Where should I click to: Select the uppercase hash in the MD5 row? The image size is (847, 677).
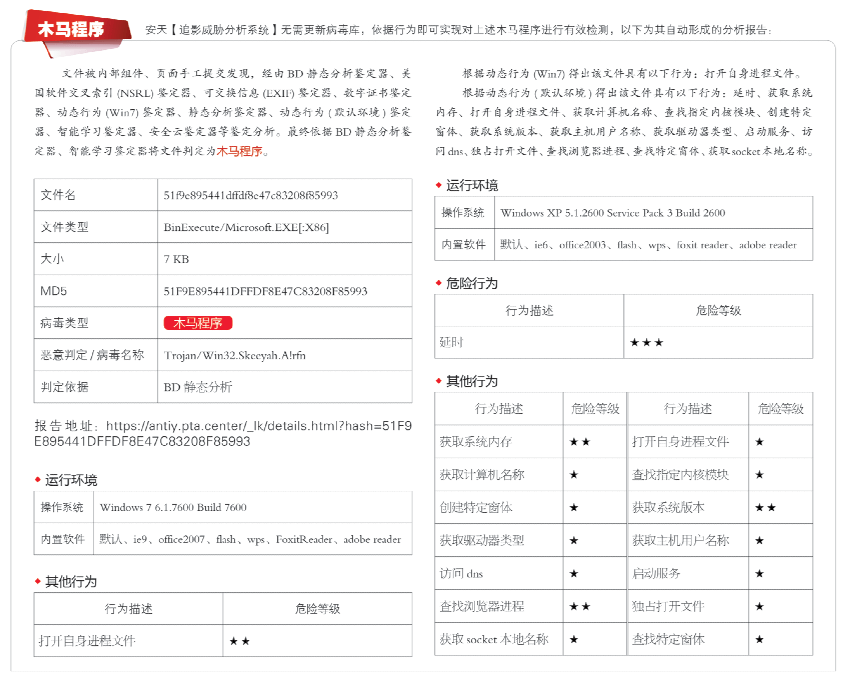pyautogui.click(x=265, y=291)
